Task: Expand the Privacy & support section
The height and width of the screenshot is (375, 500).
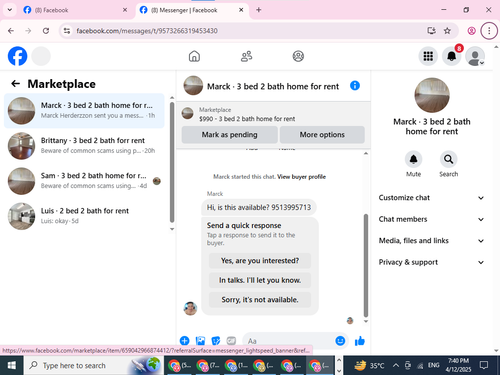Action: (x=431, y=262)
